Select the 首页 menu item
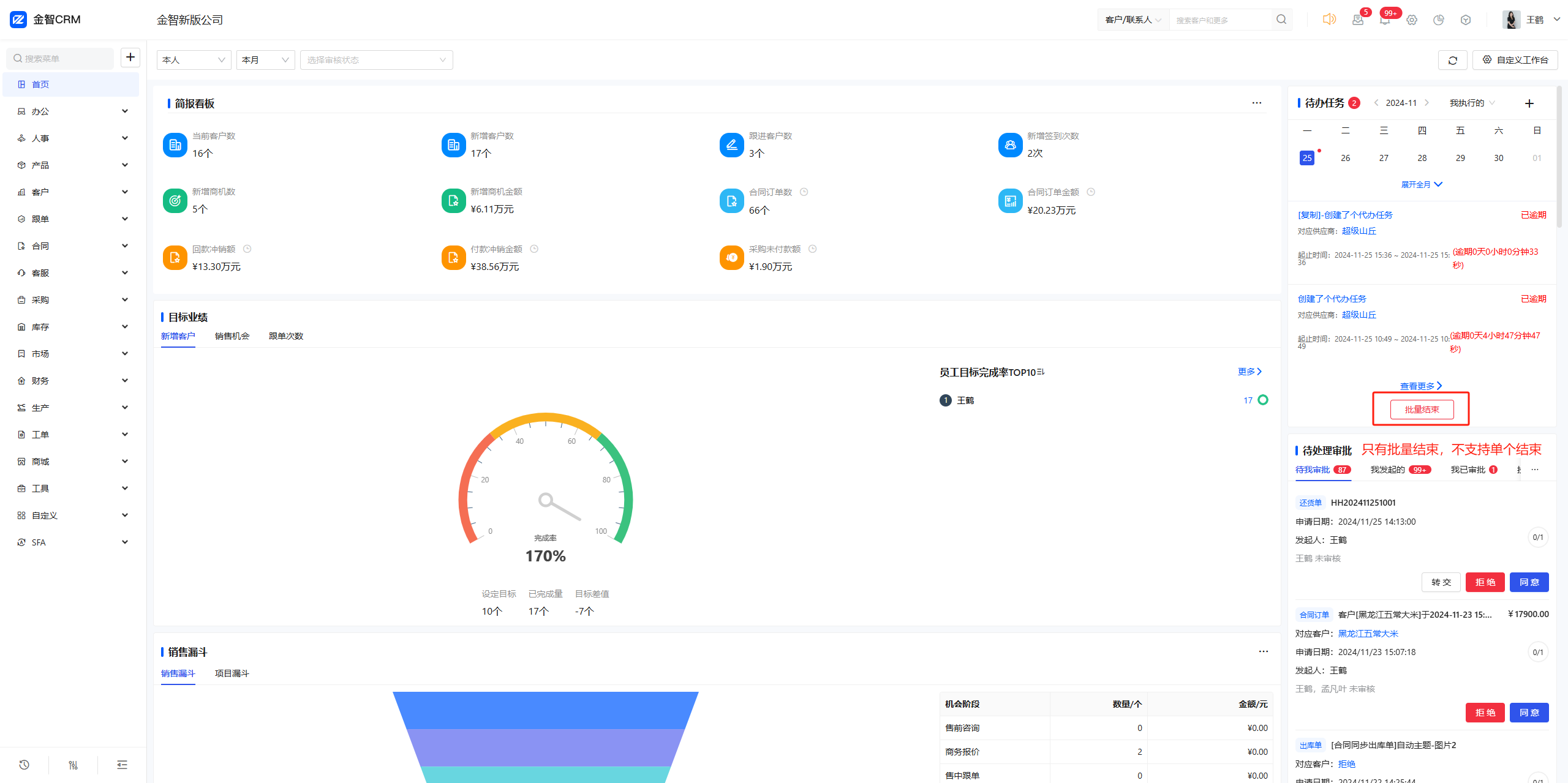 pyautogui.click(x=71, y=84)
